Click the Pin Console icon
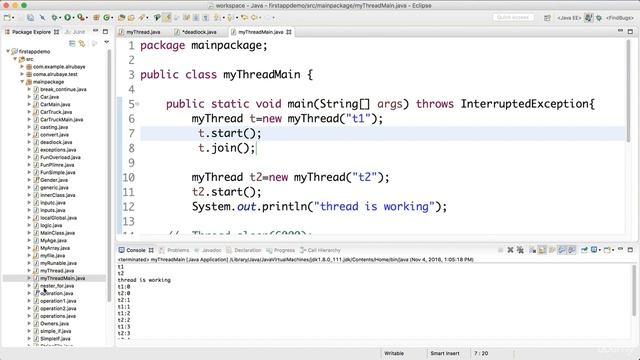 click(x=584, y=250)
